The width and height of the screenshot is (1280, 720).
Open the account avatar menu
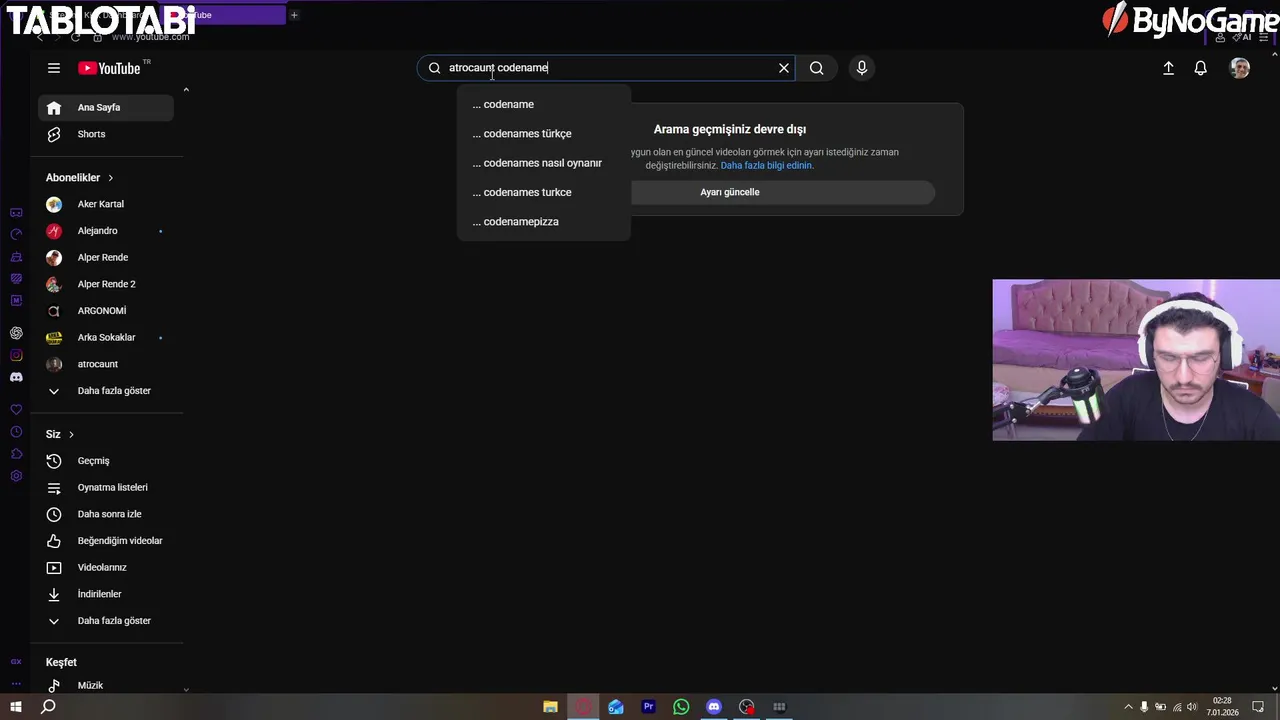[x=1240, y=68]
